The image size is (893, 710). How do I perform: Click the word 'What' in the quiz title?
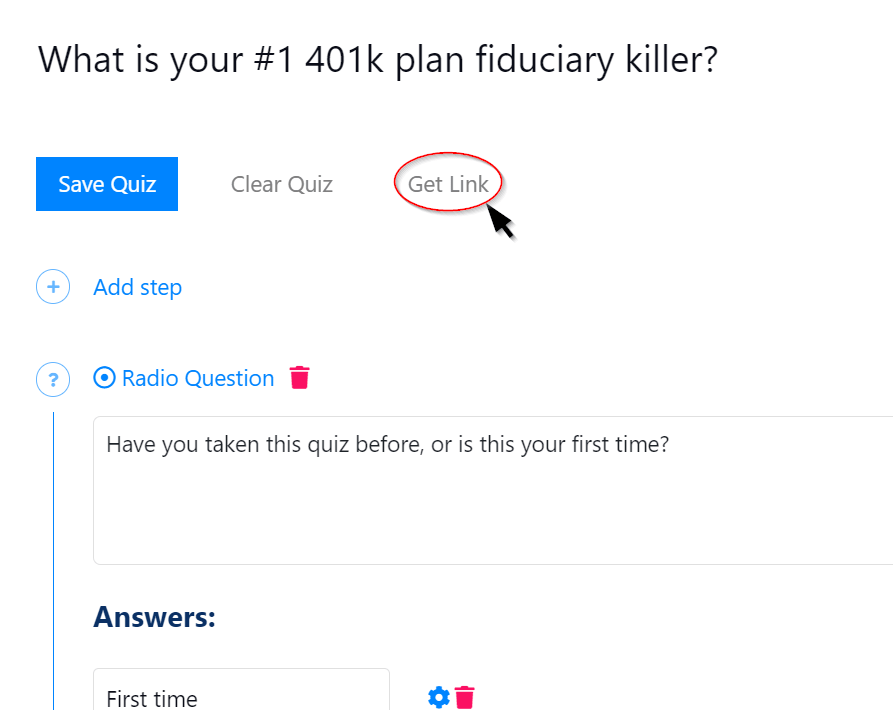click(77, 60)
